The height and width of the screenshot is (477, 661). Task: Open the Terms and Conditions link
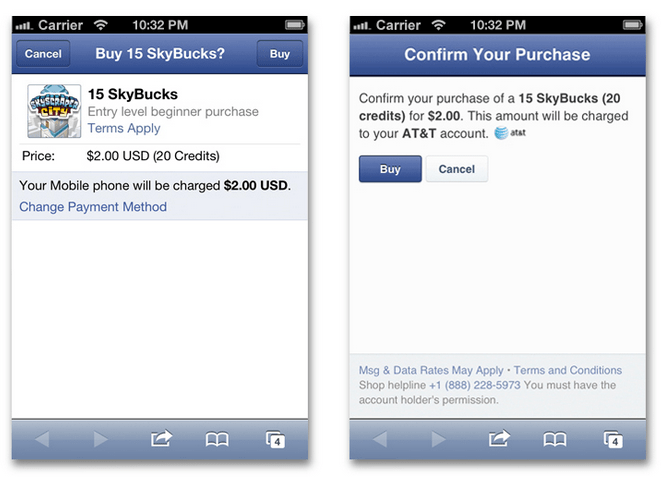point(568,370)
